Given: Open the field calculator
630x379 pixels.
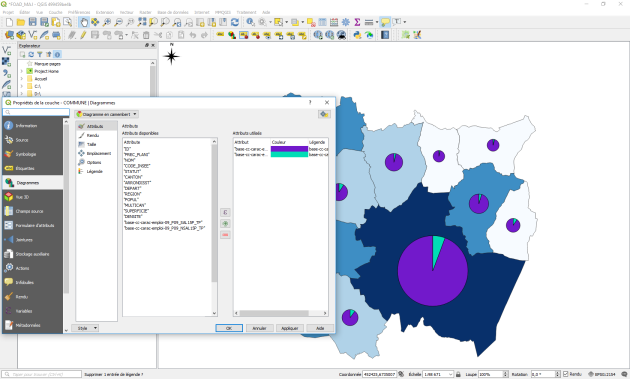Looking at the screenshot, I should [x=334, y=22].
